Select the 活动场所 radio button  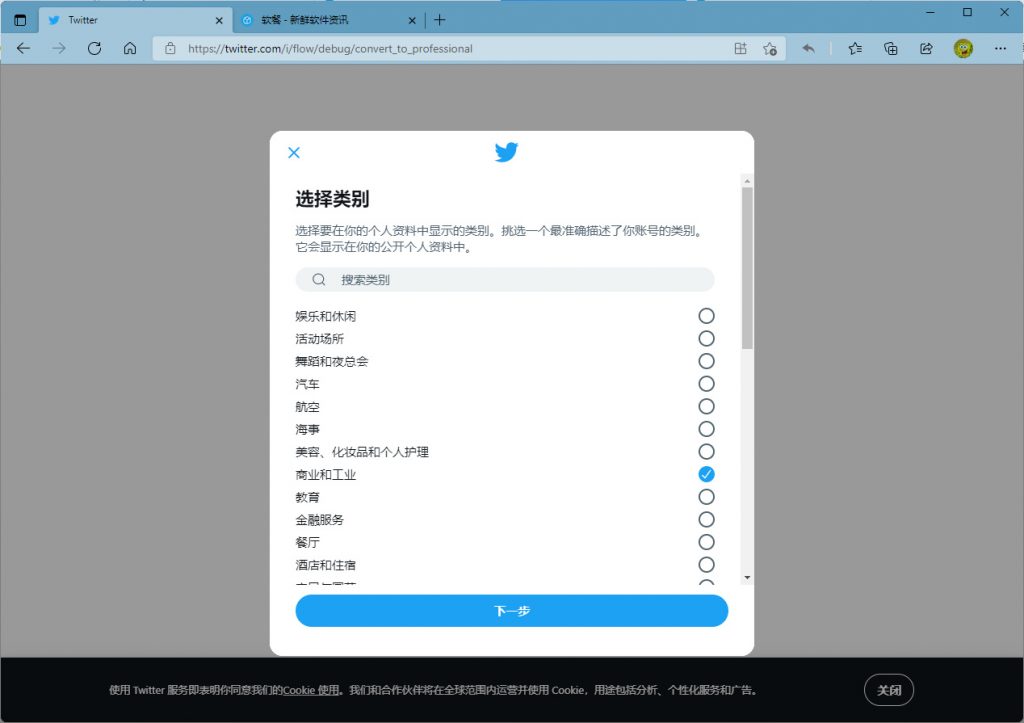(x=706, y=338)
